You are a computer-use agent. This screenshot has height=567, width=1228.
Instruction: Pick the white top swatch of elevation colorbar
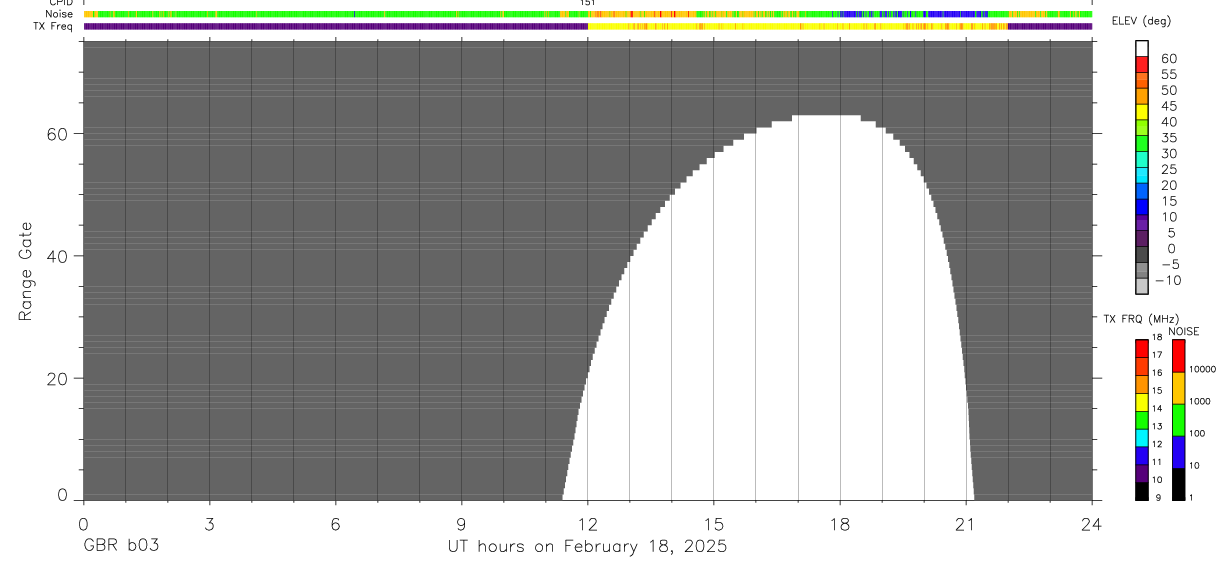[x=1143, y=48]
